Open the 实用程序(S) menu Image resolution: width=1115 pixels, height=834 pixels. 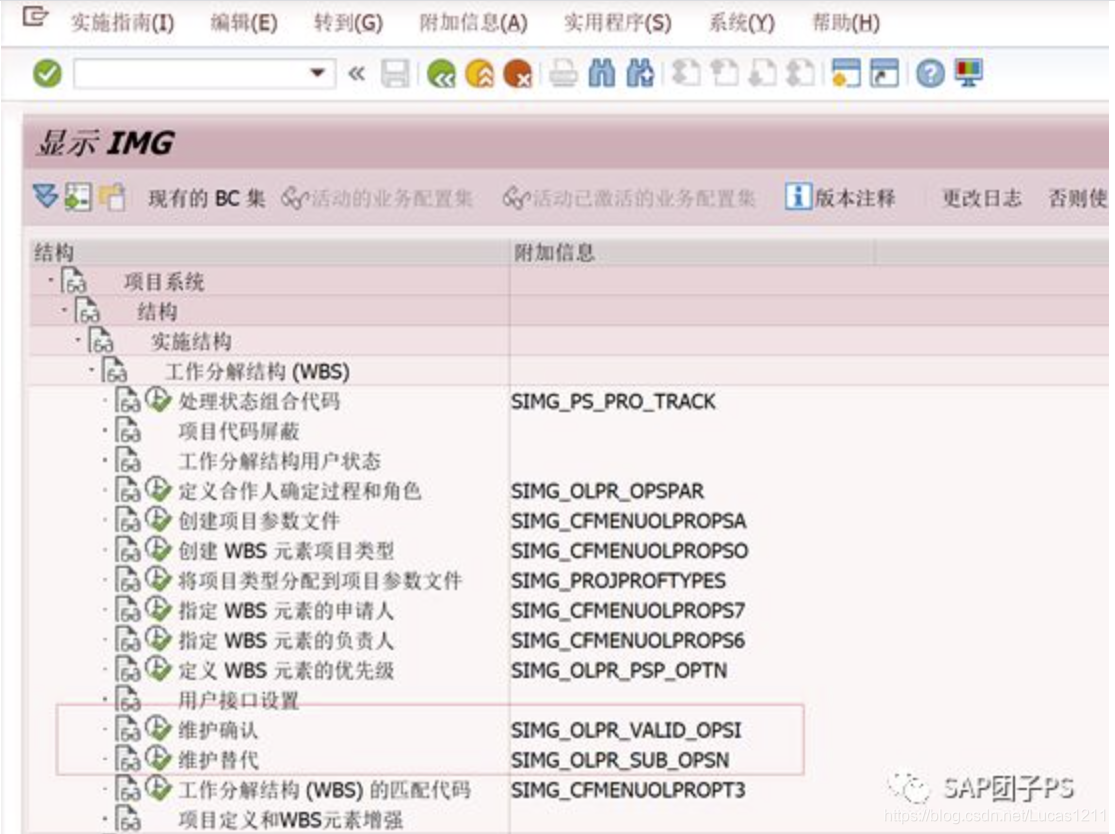(618, 23)
